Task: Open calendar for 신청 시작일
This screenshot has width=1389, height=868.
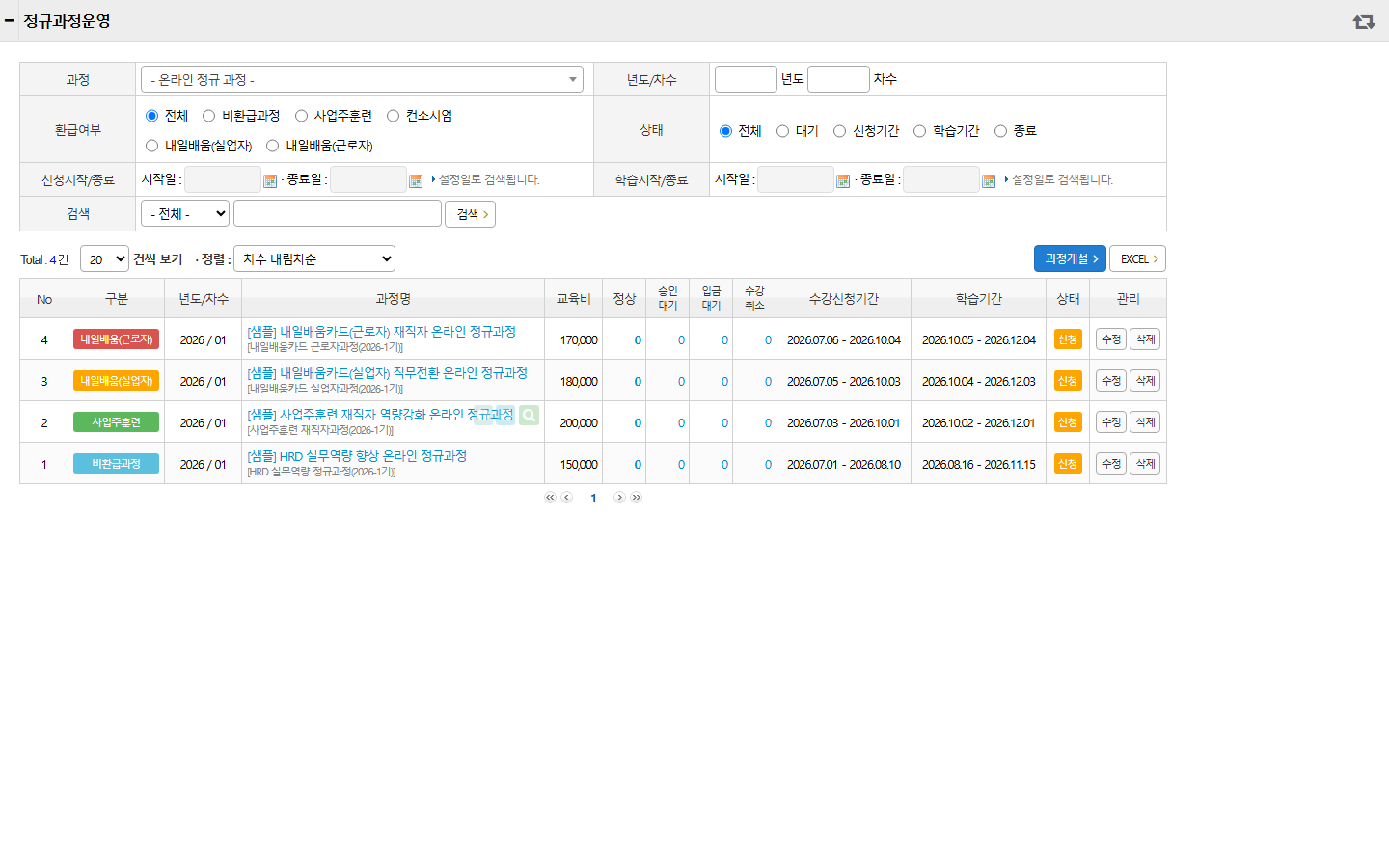Action: click(x=270, y=180)
